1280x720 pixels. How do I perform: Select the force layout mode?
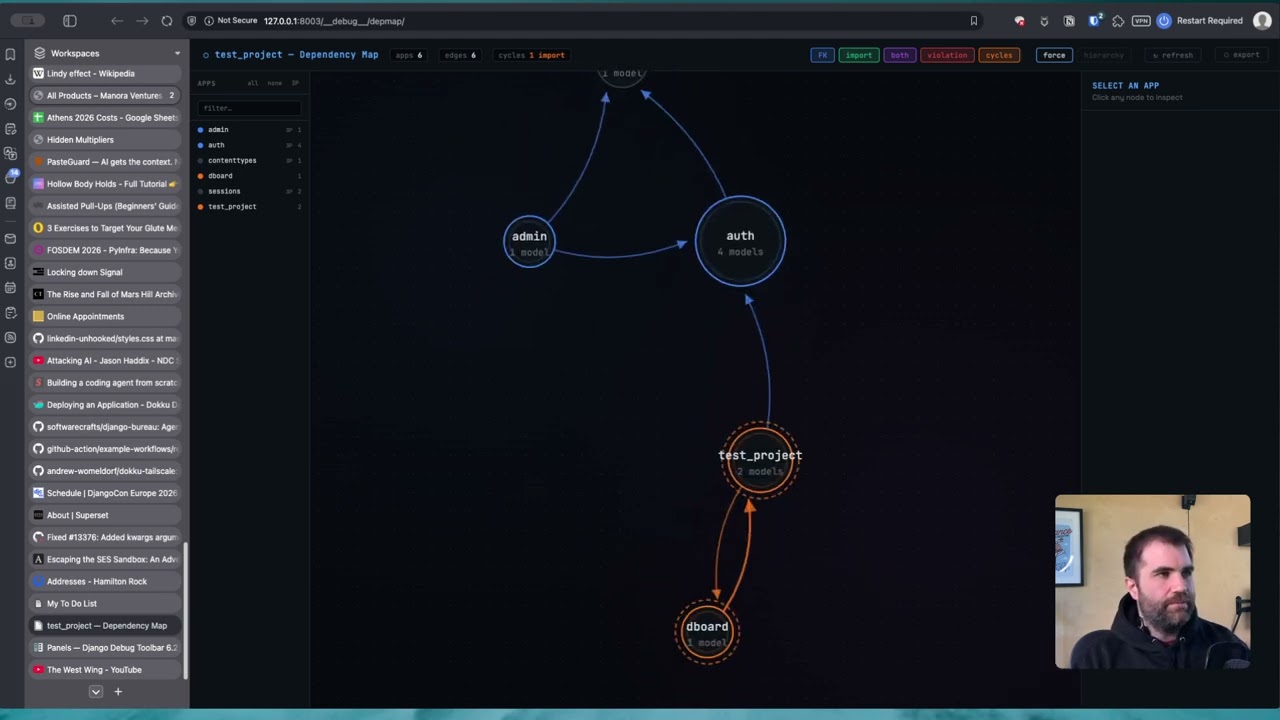point(1054,55)
